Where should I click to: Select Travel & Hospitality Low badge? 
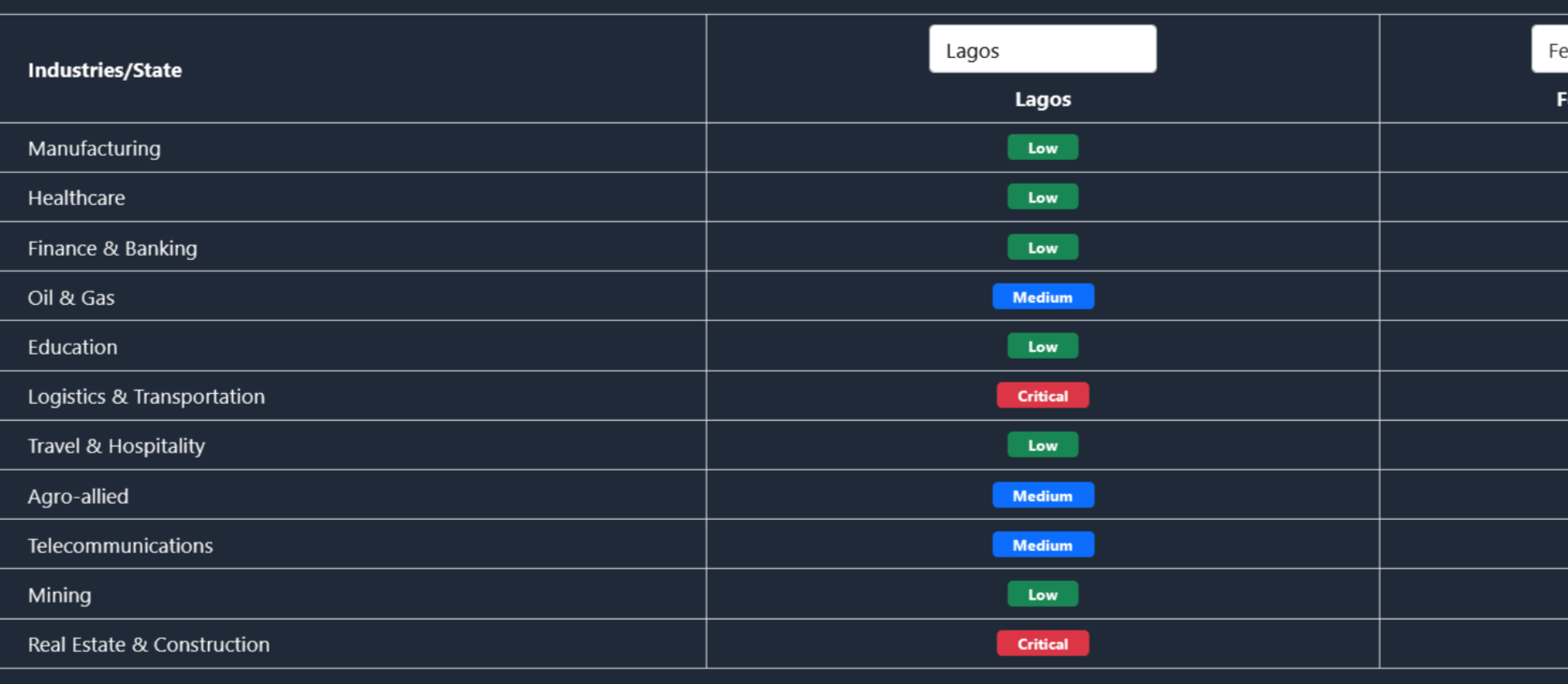coord(1042,445)
